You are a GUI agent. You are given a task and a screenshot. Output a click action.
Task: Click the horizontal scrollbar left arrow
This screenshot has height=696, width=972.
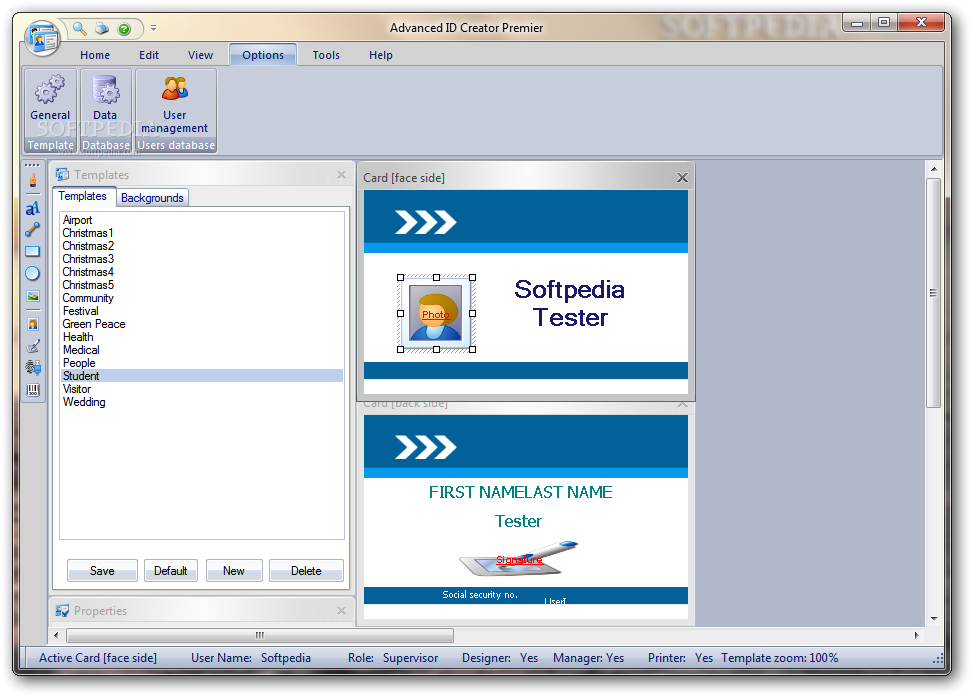56,635
